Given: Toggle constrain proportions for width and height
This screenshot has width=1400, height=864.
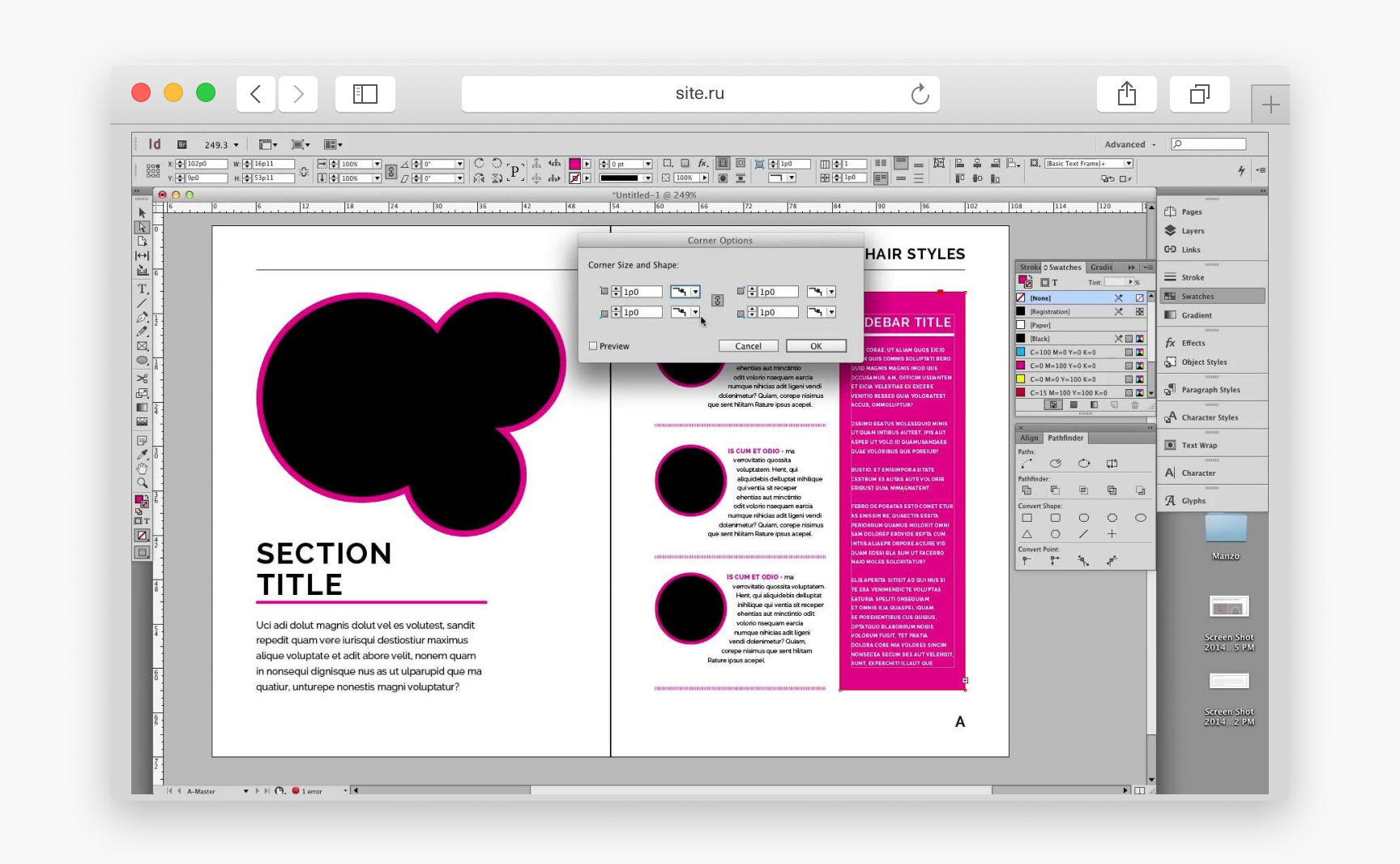Looking at the screenshot, I should tap(304, 171).
